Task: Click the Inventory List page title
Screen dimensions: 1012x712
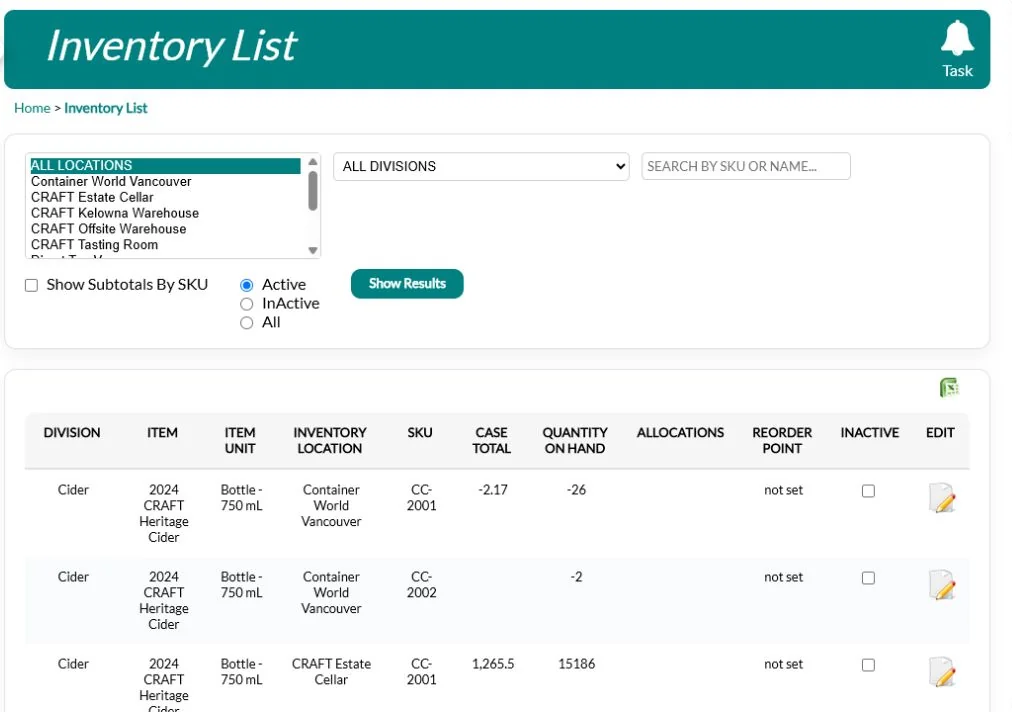Action: [172, 46]
